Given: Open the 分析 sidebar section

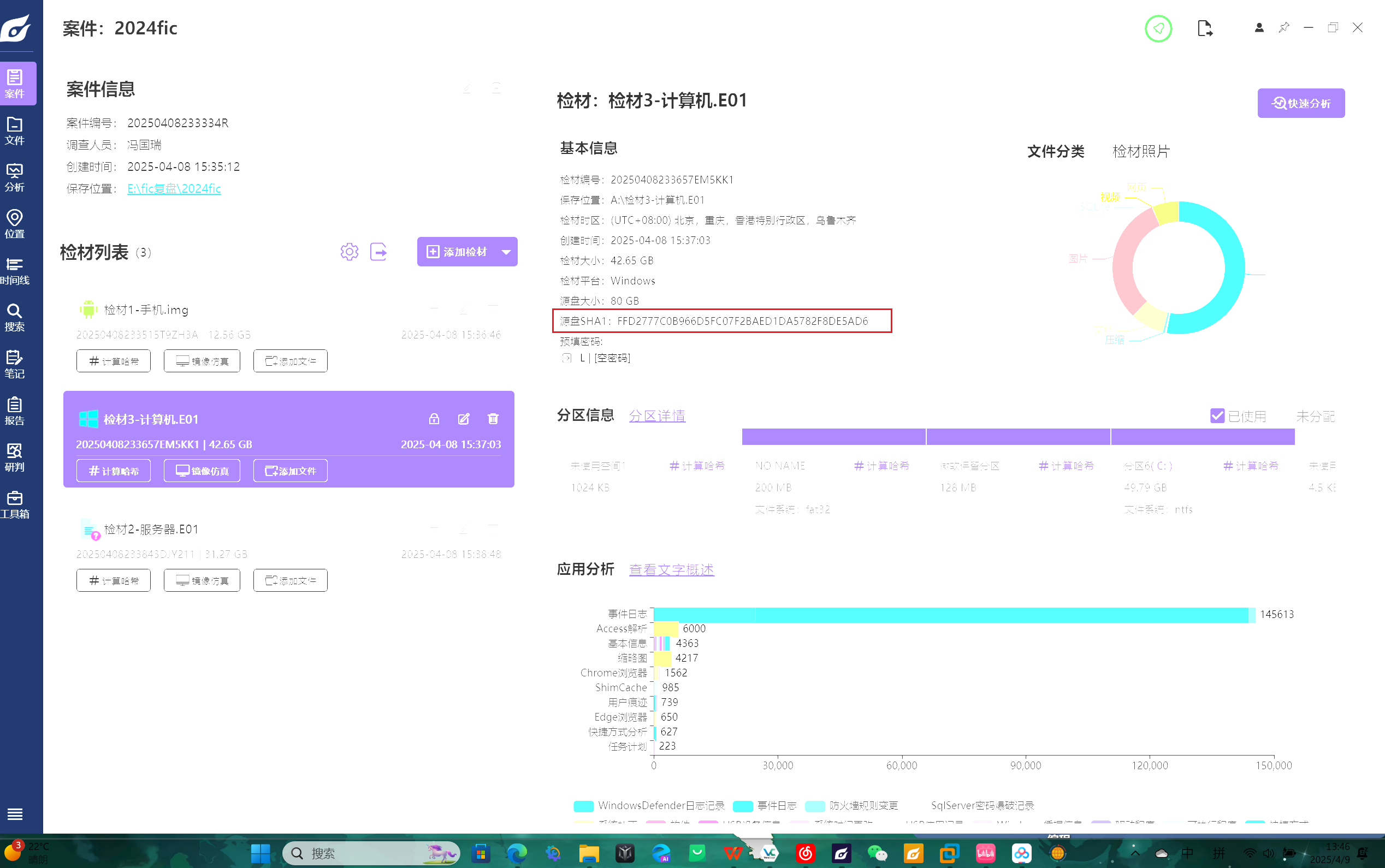Looking at the screenshot, I should coord(14,177).
